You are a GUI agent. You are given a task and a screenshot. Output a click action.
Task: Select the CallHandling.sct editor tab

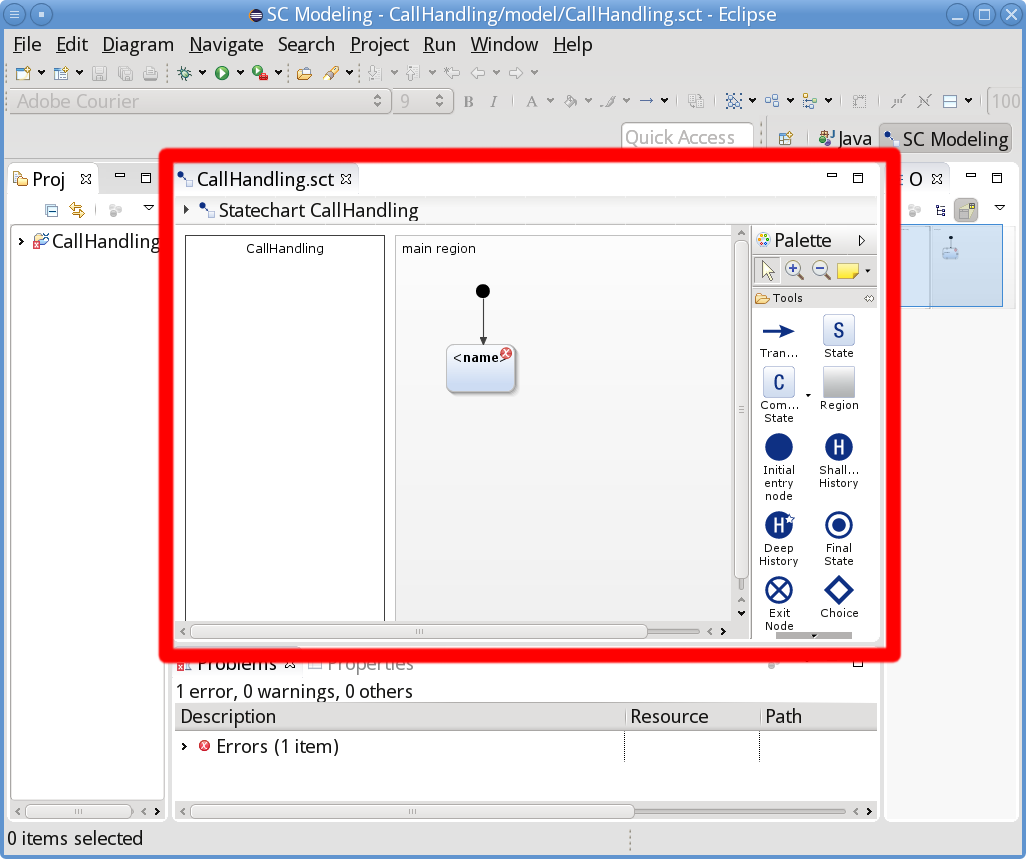[265, 179]
